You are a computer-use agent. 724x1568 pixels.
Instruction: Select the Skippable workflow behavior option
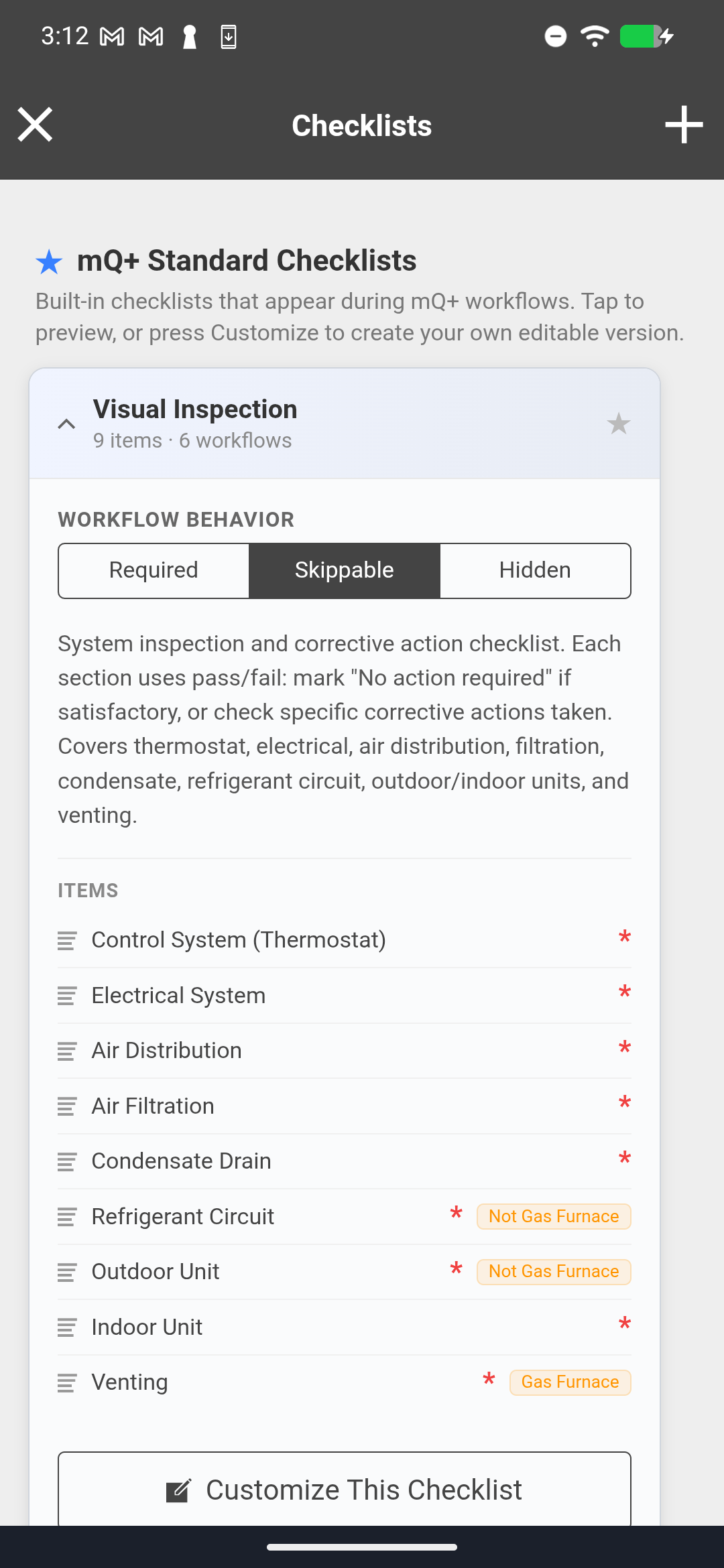click(345, 570)
